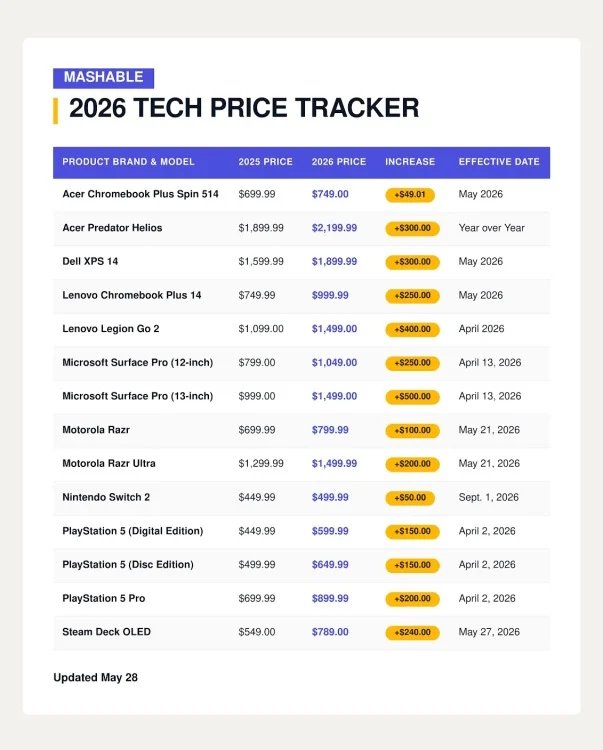
Task: Click the PlayStation 5 Pro product name
Action: [103, 598]
